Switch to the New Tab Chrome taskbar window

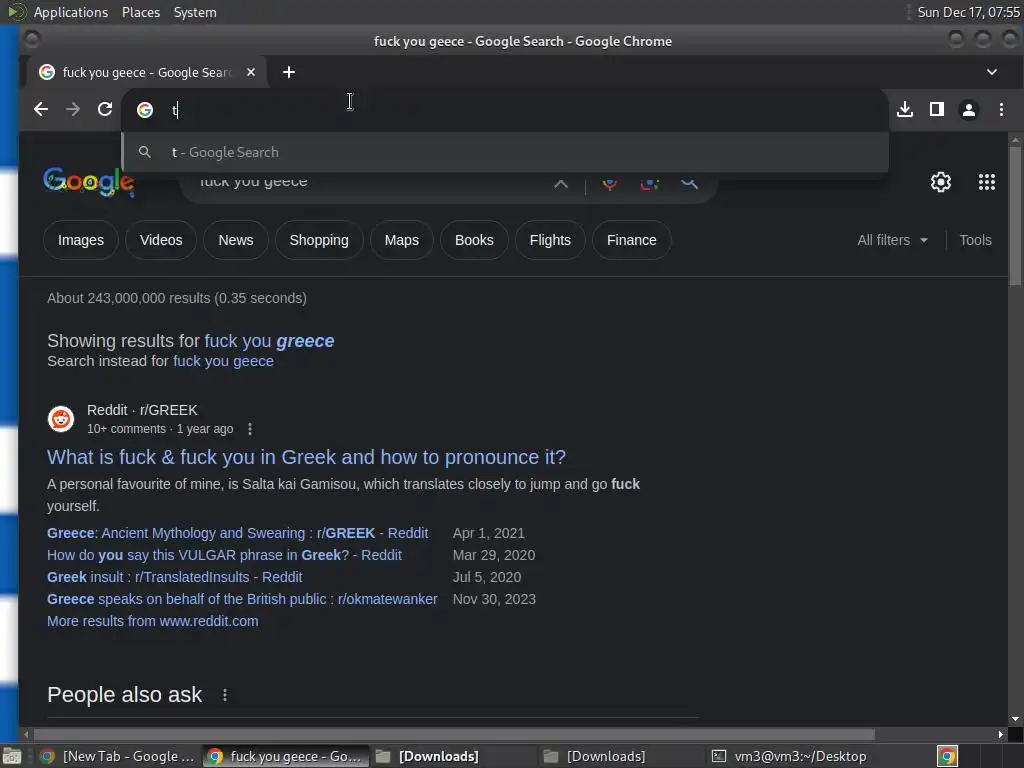118,756
